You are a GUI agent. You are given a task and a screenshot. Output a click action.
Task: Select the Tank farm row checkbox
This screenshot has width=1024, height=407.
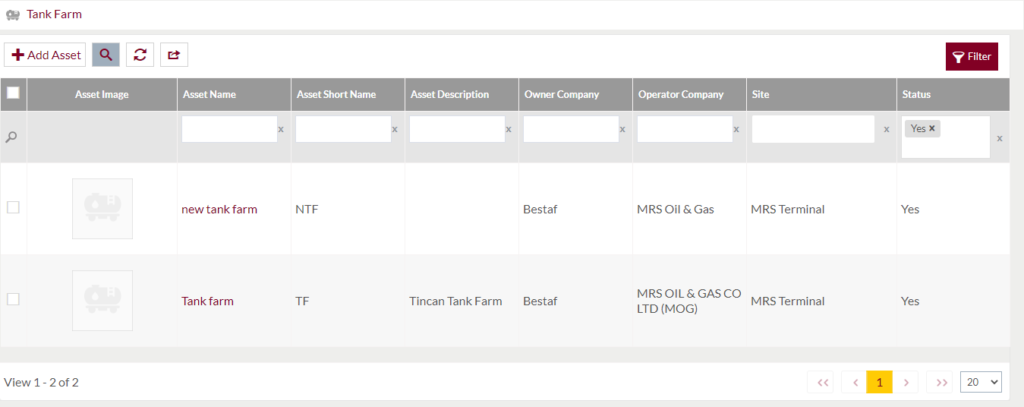pyautogui.click(x=13, y=299)
